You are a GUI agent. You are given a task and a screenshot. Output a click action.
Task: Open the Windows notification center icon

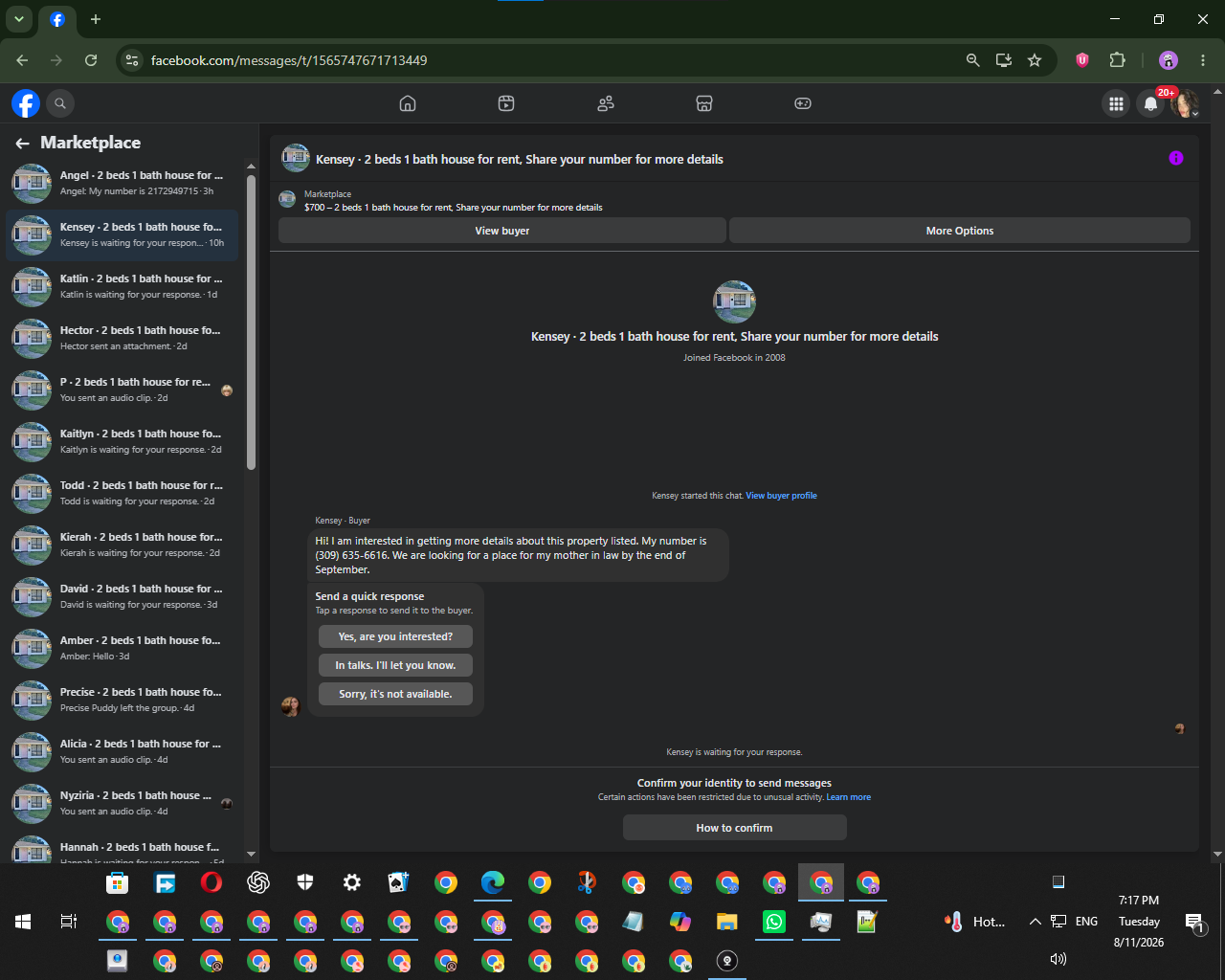[x=1195, y=923]
